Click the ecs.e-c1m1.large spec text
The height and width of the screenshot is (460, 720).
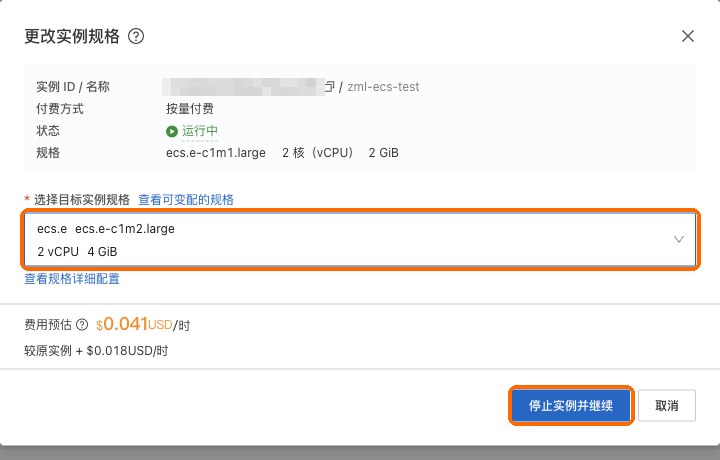coord(216,153)
